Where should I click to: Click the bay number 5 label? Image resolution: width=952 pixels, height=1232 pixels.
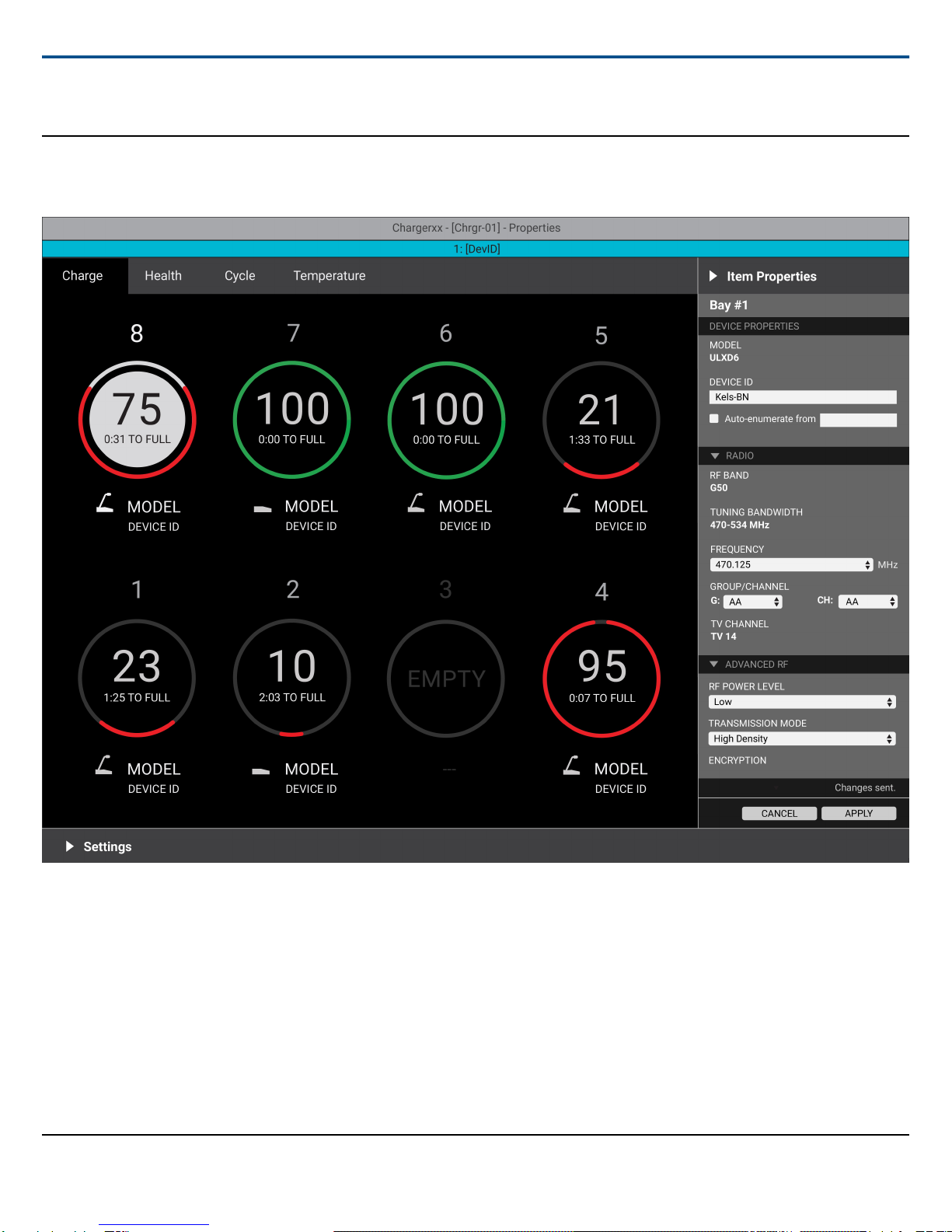(x=602, y=336)
